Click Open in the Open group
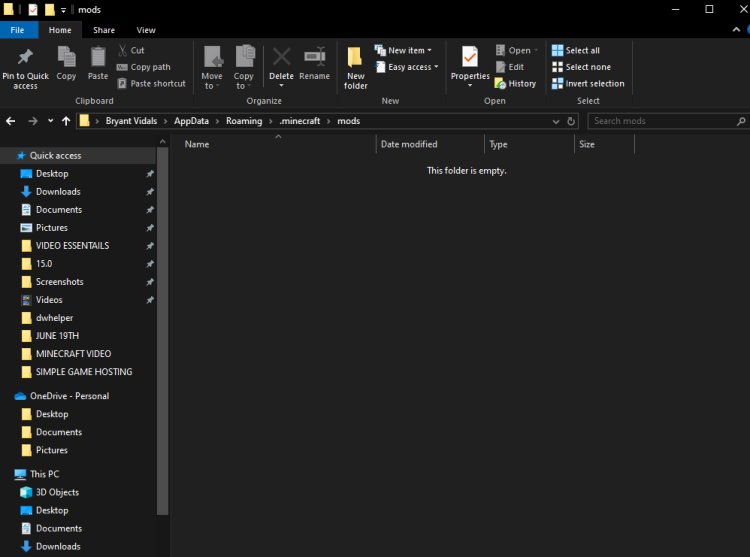The image size is (750, 557). [517, 50]
